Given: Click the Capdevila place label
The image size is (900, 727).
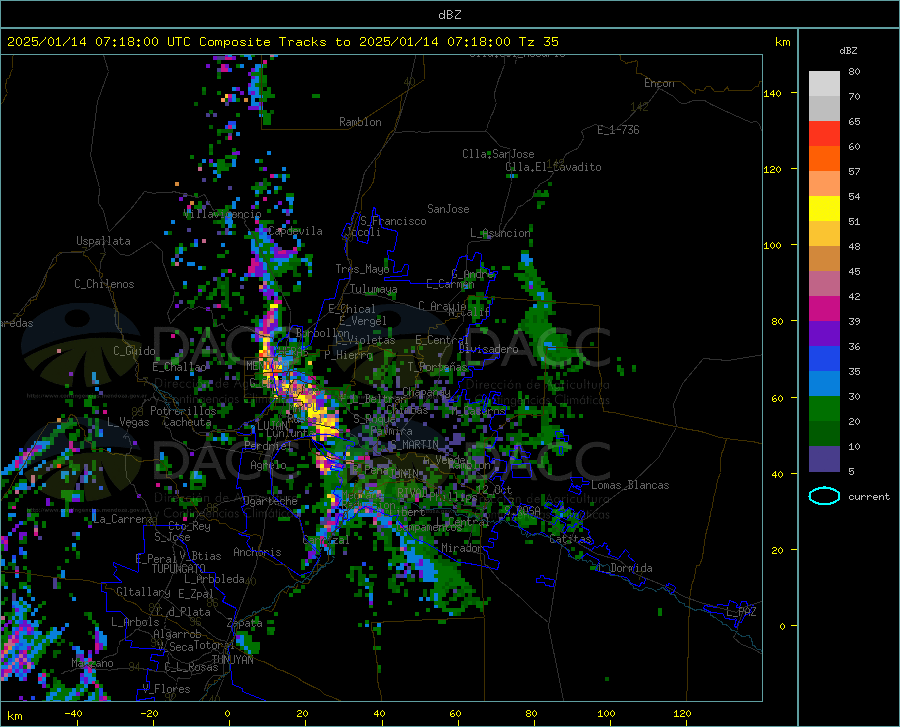Looking at the screenshot, I should tap(295, 231).
